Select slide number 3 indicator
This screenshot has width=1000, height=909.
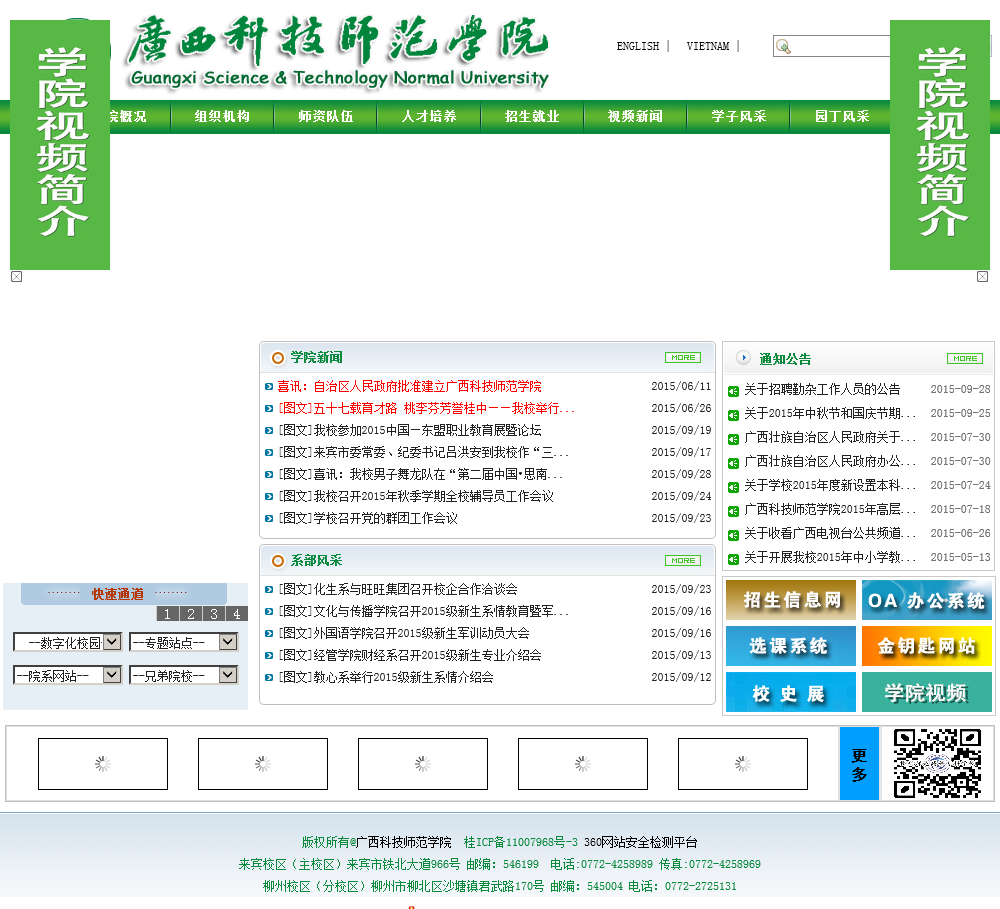(x=214, y=614)
